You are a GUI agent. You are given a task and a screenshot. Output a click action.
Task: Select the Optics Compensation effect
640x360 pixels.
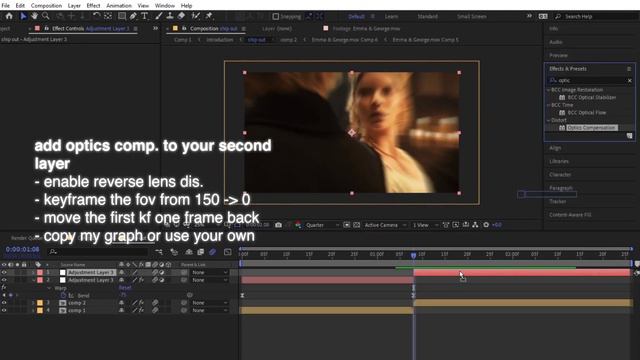[x=591, y=128]
